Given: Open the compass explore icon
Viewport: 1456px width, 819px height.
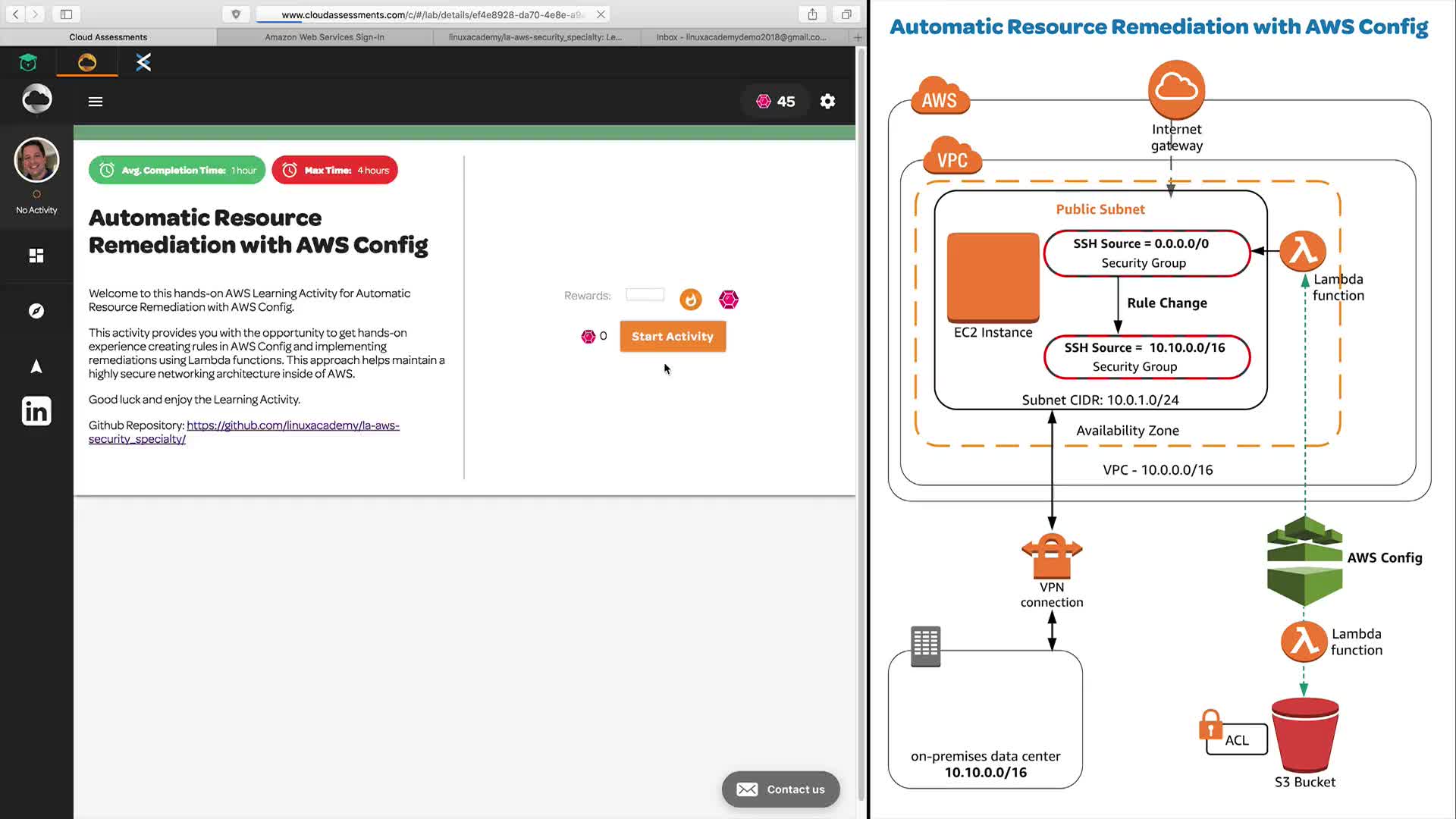Looking at the screenshot, I should (x=36, y=311).
